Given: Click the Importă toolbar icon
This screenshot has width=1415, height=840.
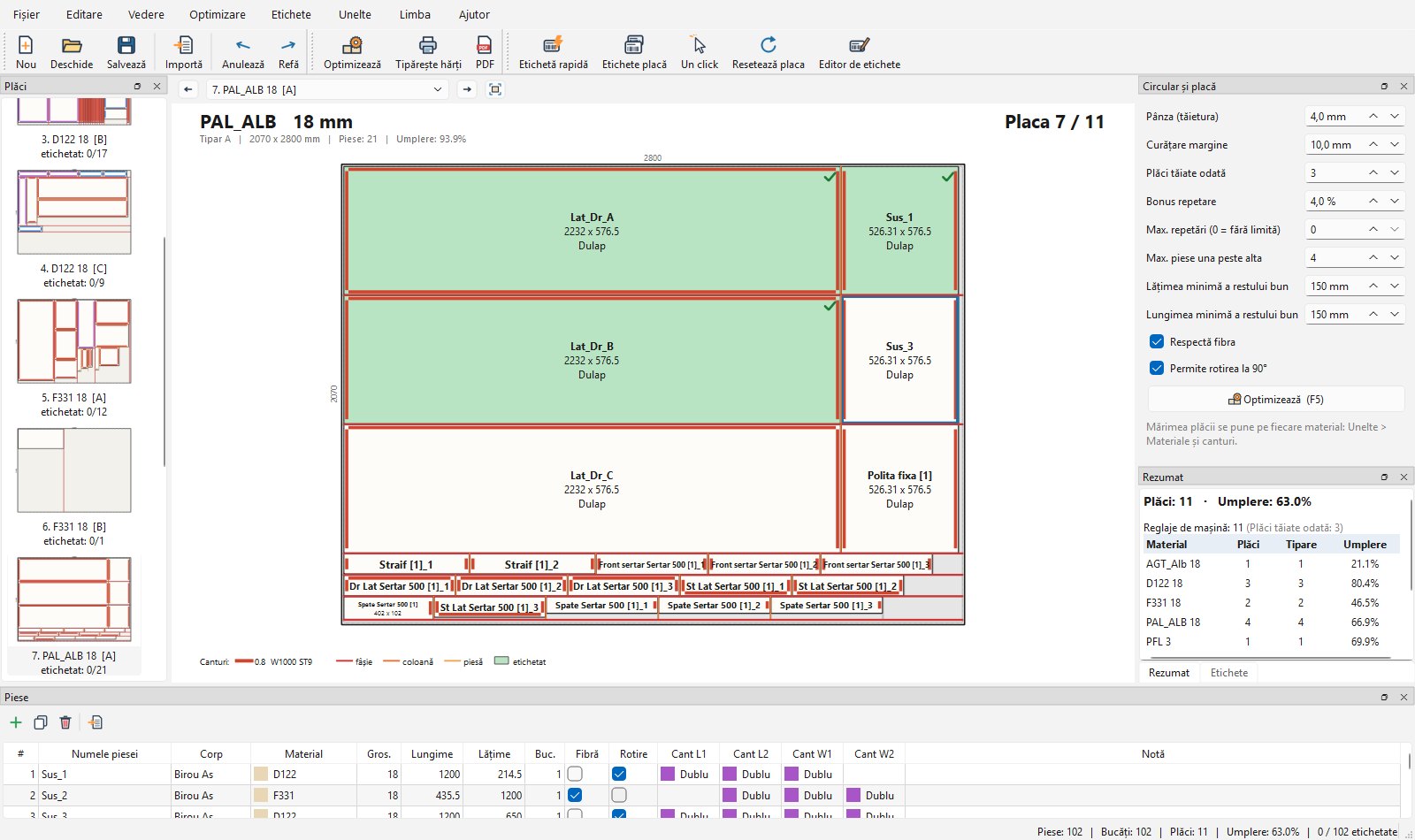Looking at the screenshot, I should click(184, 45).
